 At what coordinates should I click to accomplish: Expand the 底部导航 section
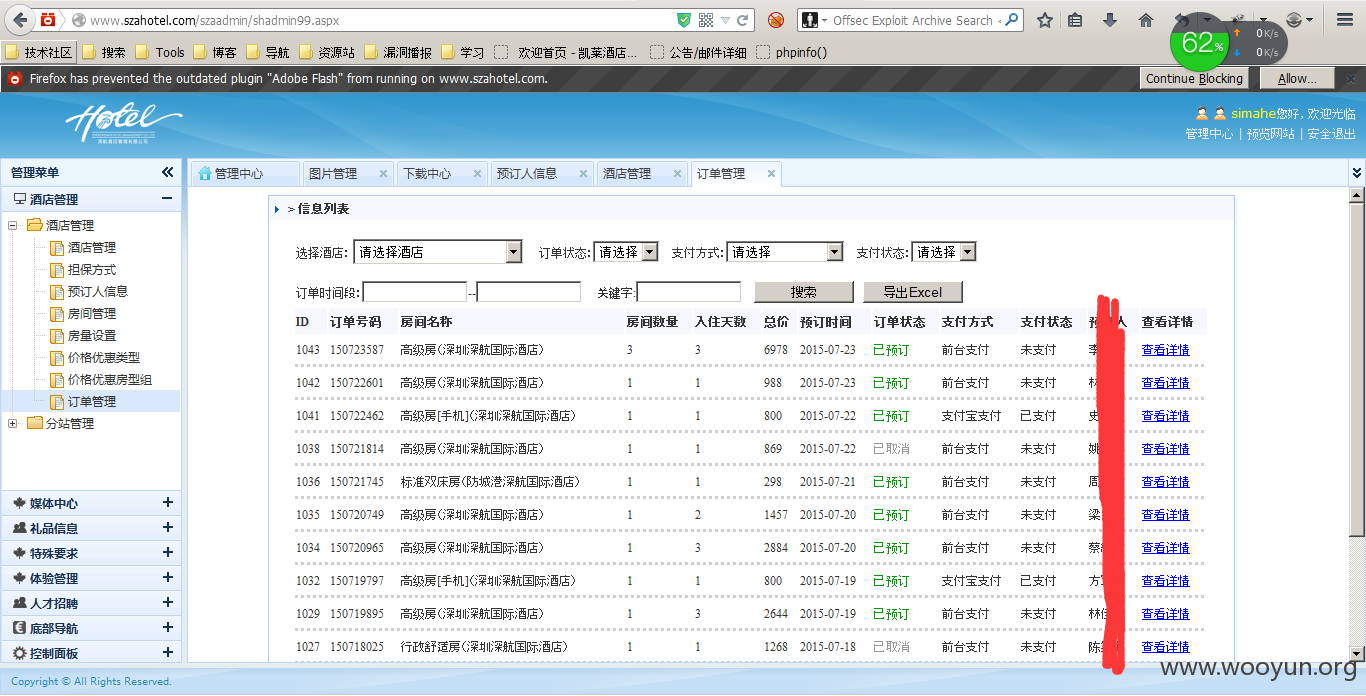(x=167, y=628)
